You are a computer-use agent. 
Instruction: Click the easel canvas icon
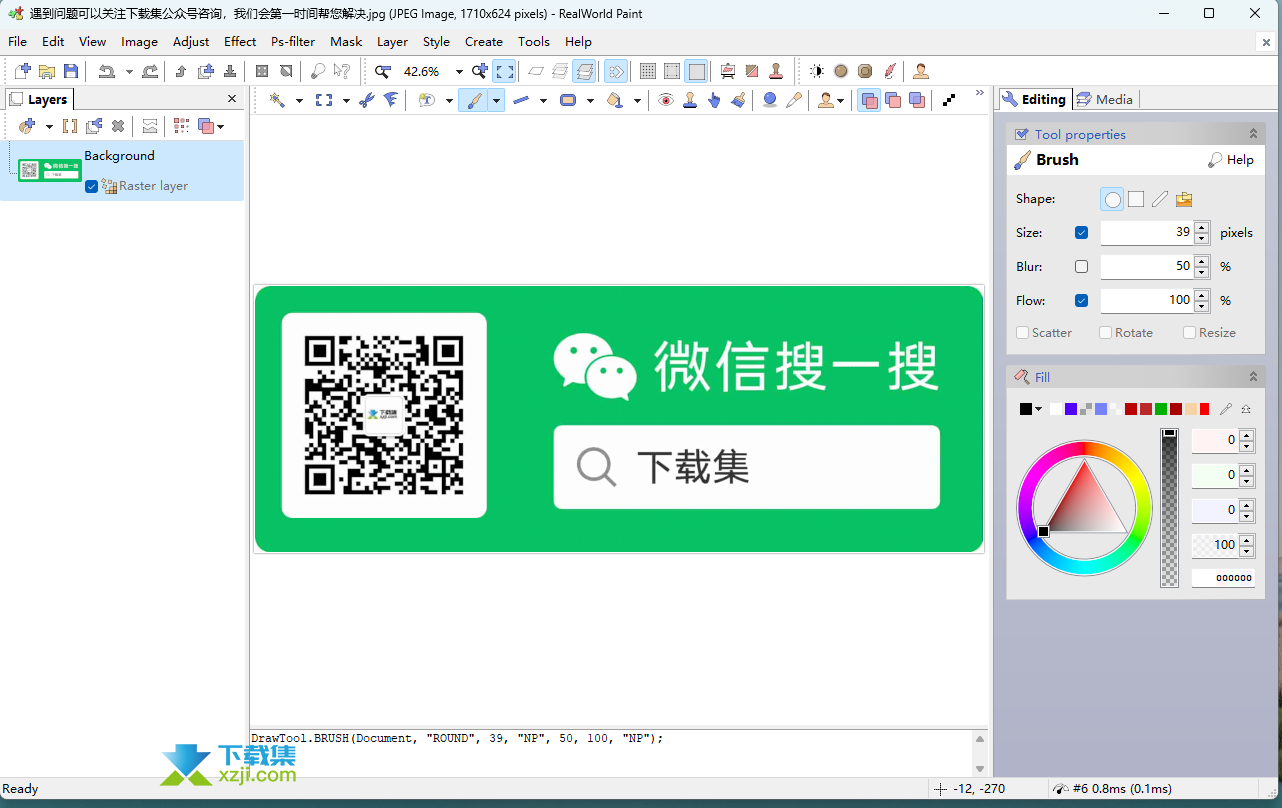coord(728,71)
